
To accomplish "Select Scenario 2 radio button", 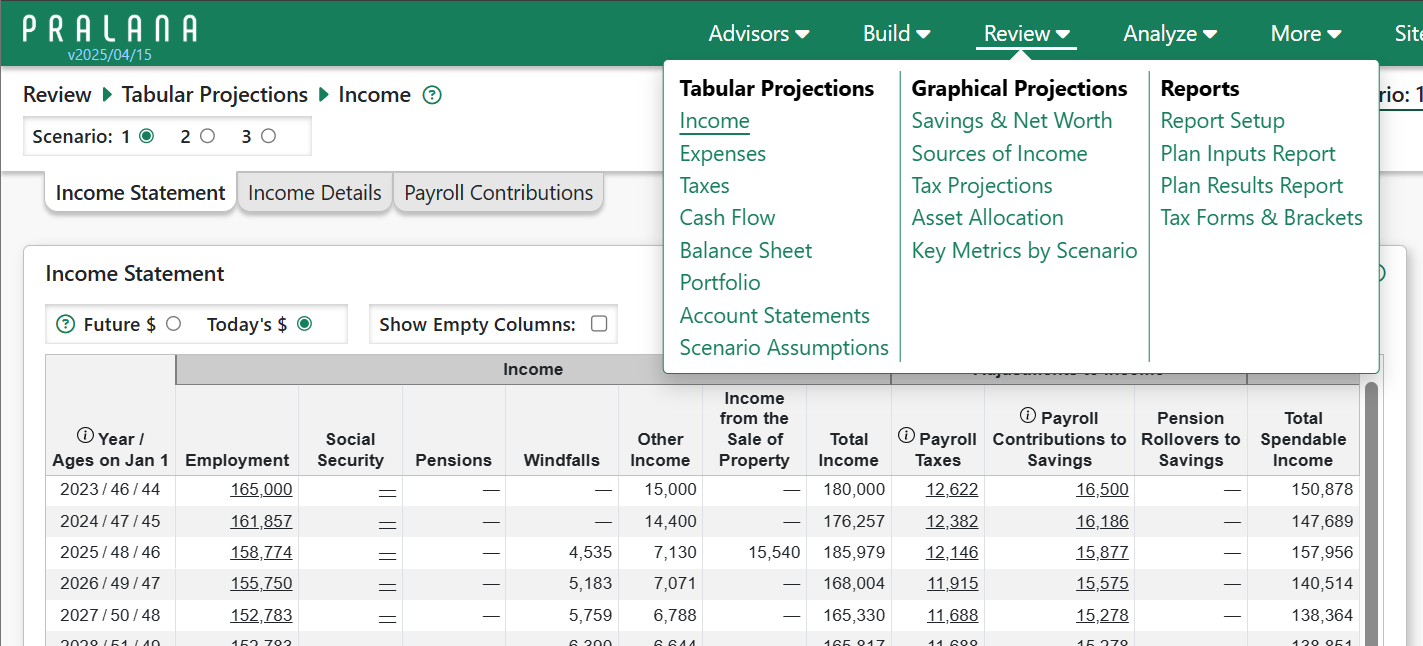I will 207,136.
